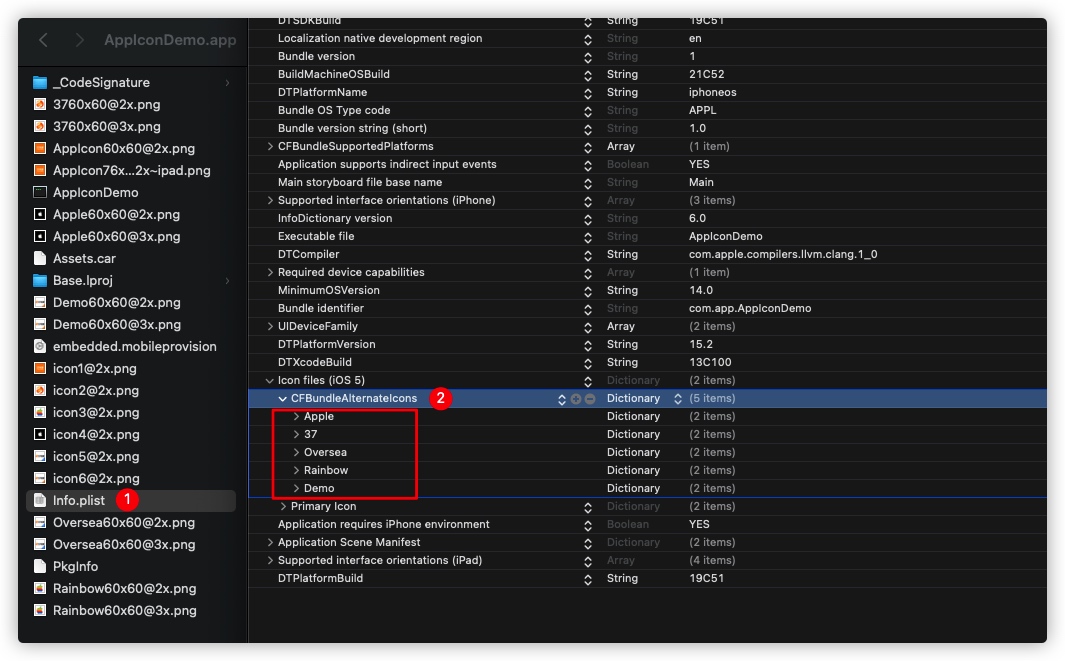This screenshot has width=1065, height=661.
Task: Add a row with the CFBundleAlternateIcons plus button
Action: pyautogui.click(x=576, y=399)
